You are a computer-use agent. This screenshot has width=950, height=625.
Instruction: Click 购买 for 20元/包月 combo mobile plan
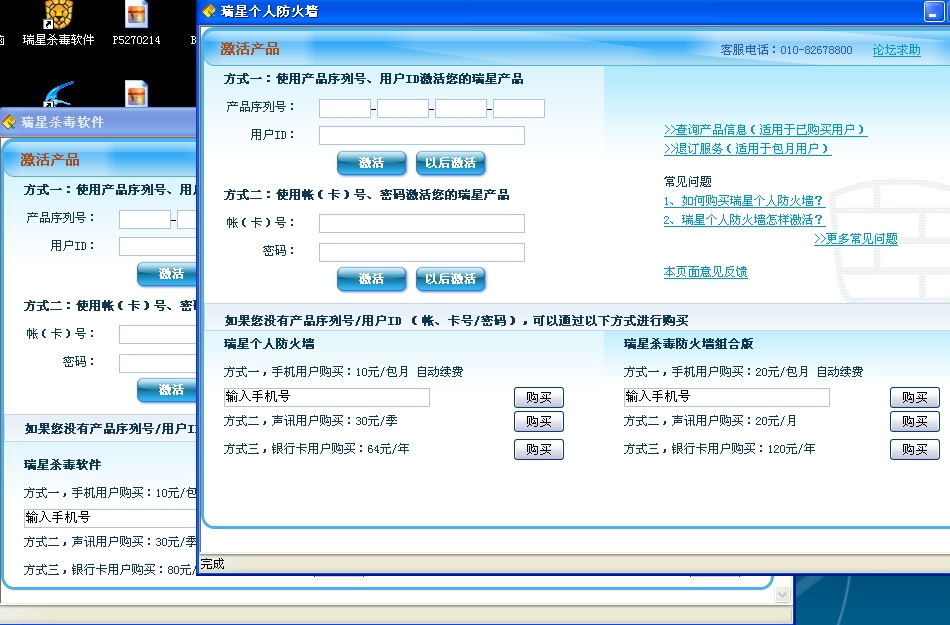click(914, 397)
